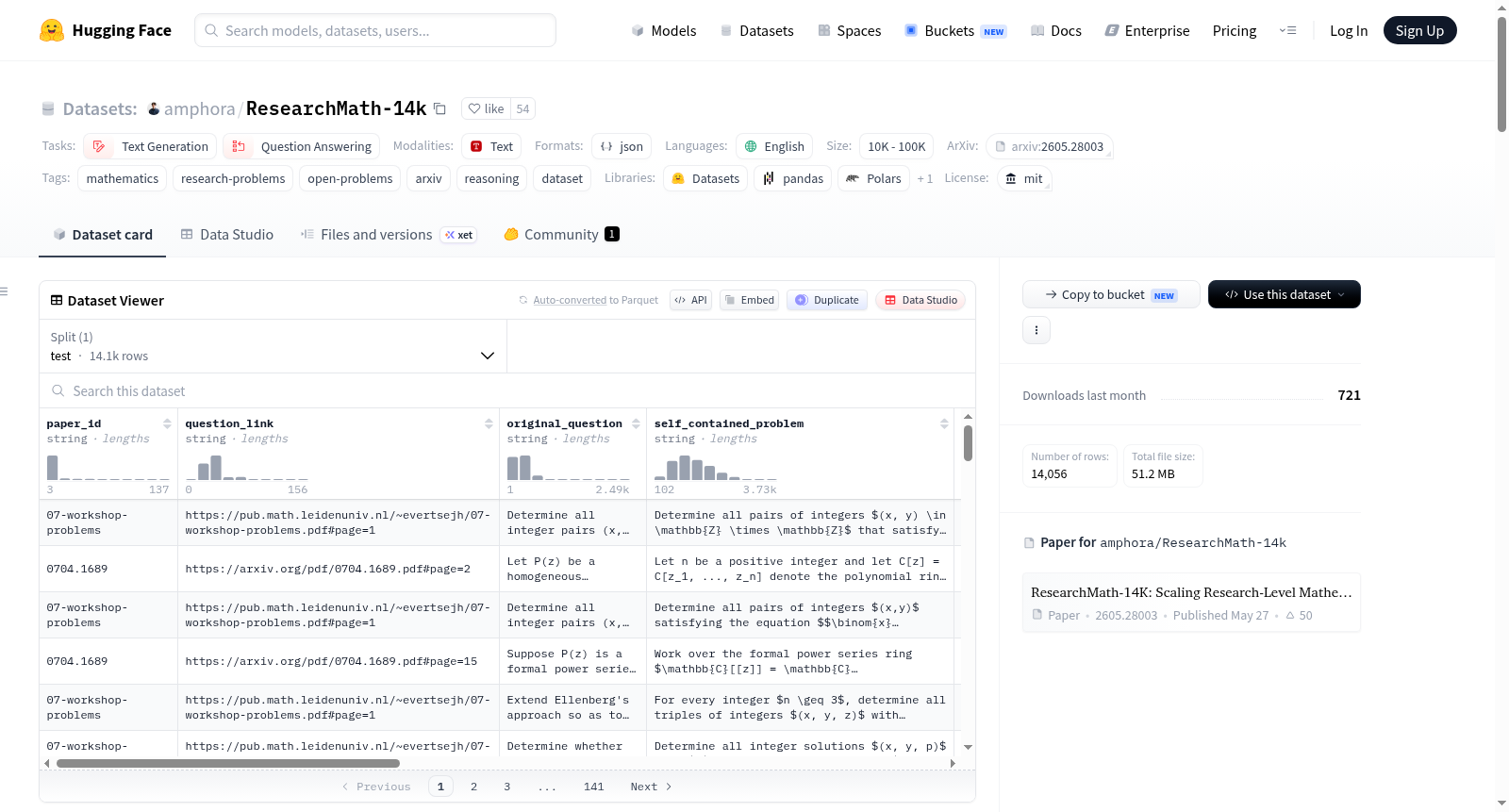Select the English language tag
This screenshot has height=812, width=1509.
pyautogui.click(x=774, y=146)
